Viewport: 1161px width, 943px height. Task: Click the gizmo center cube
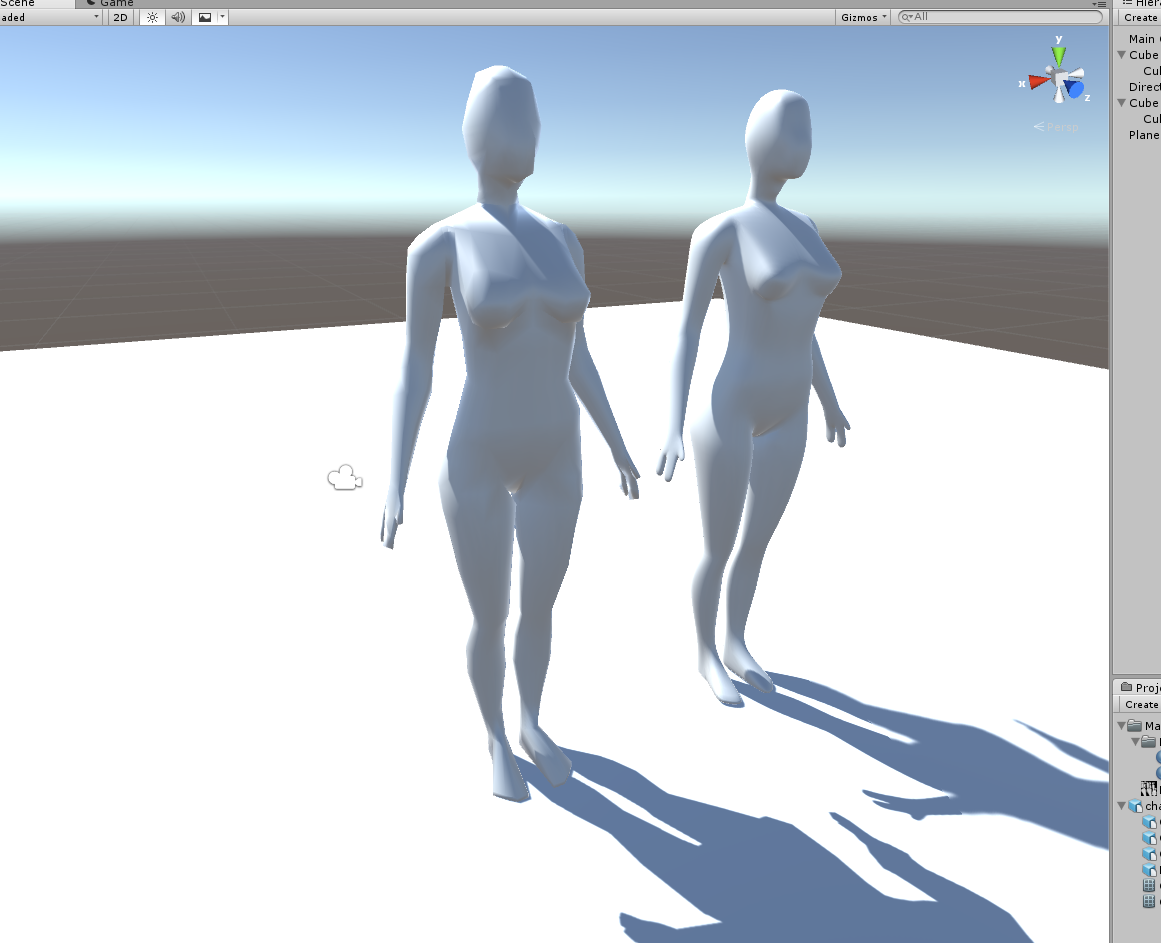tap(1059, 77)
